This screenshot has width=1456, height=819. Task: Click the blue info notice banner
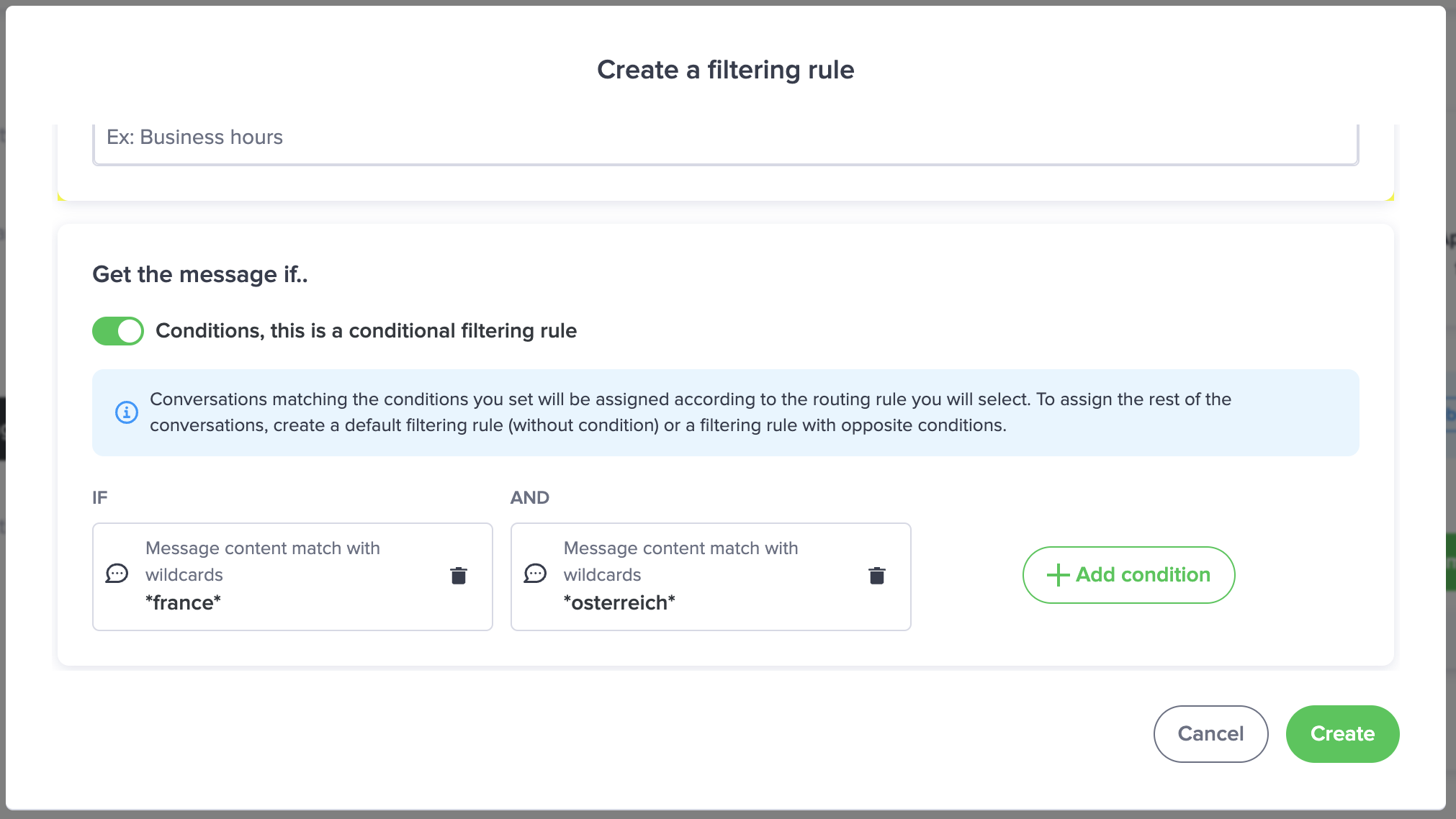(725, 412)
